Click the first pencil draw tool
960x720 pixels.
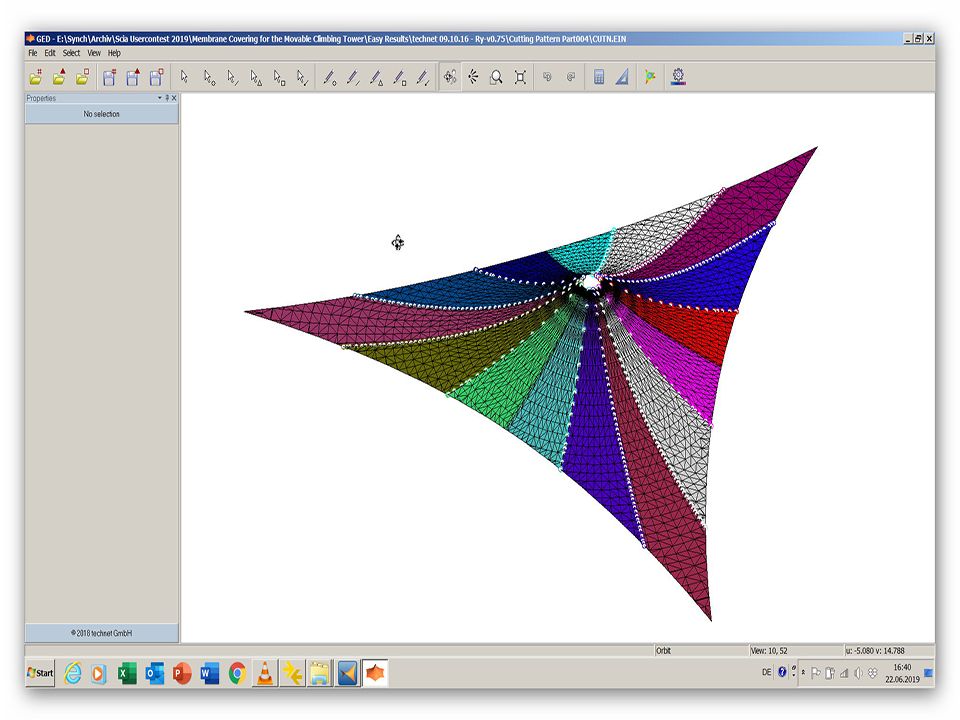tap(329, 77)
